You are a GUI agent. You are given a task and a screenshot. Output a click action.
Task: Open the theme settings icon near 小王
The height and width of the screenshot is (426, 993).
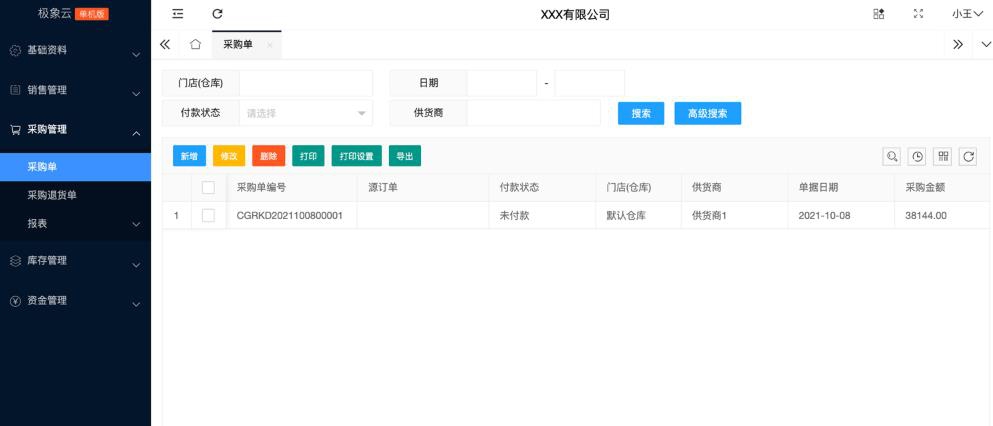[878, 14]
